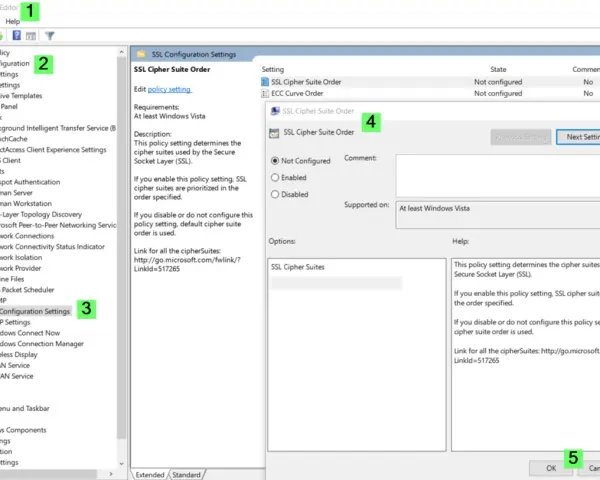Select the Disabled radio button
600x480 pixels.
pyautogui.click(x=275, y=194)
